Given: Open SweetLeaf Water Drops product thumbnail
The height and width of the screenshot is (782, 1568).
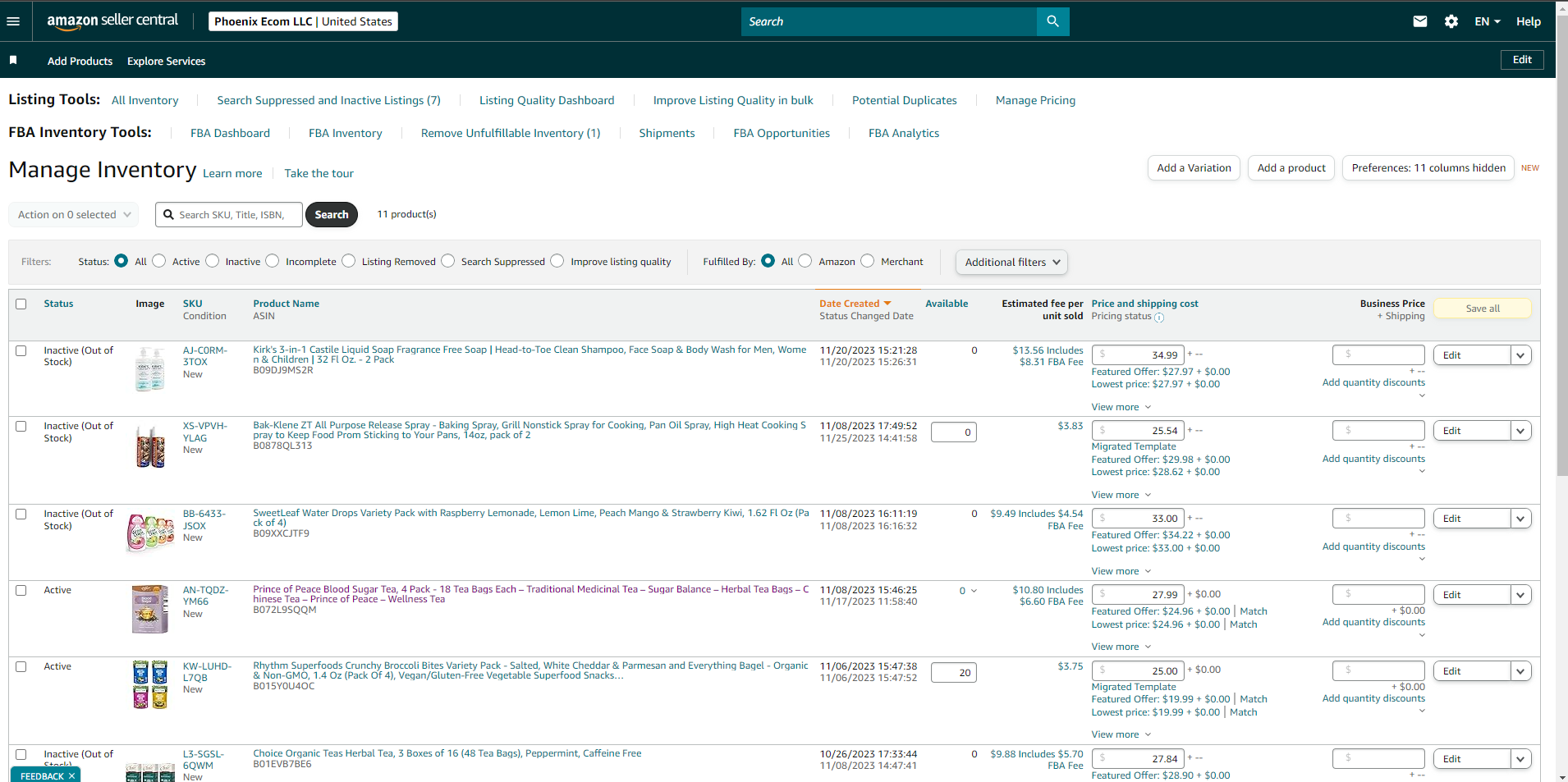Looking at the screenshot, I should (150, 532).
